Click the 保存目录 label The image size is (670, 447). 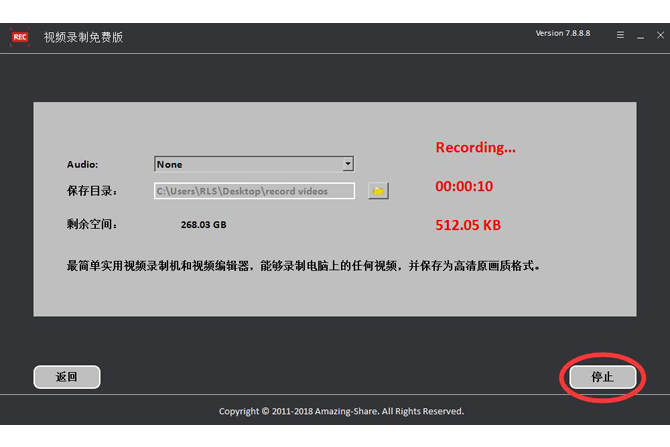[92, 190]
